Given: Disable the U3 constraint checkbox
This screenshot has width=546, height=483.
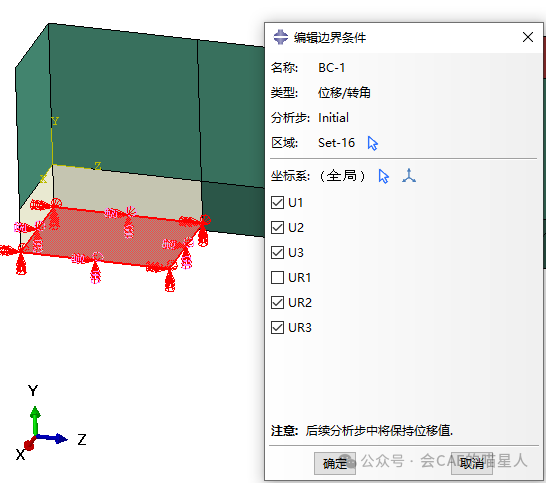Looking at the screenshot, I should coord(277,252).
